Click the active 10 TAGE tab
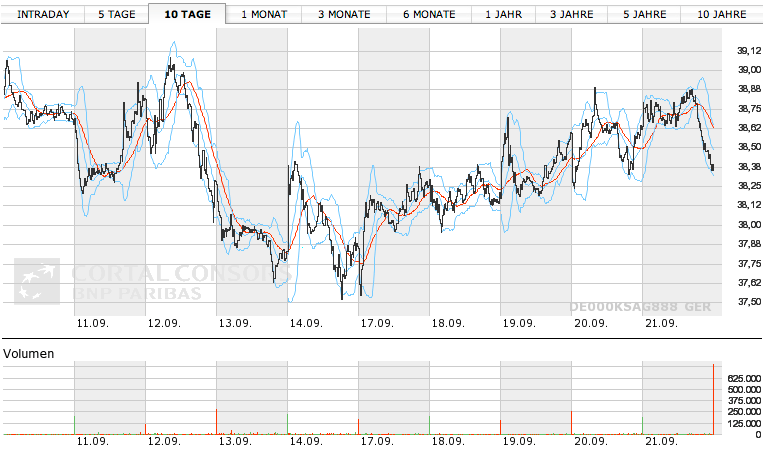 point(187,14)
